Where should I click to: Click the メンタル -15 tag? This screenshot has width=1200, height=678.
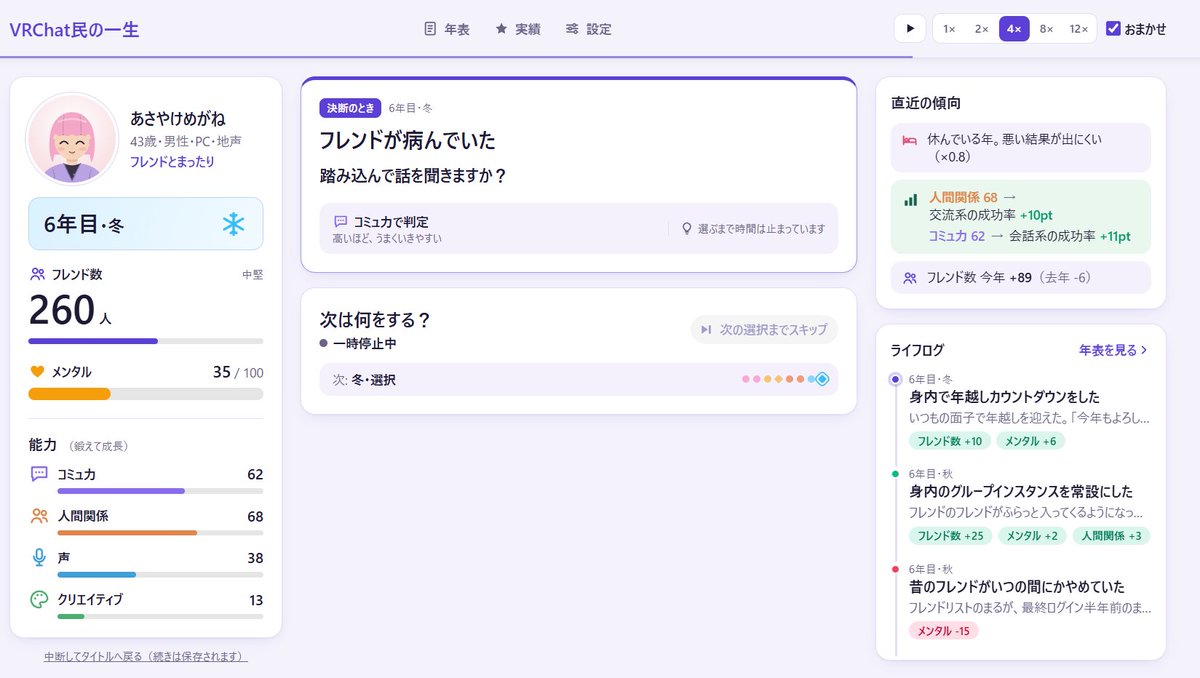943,631
